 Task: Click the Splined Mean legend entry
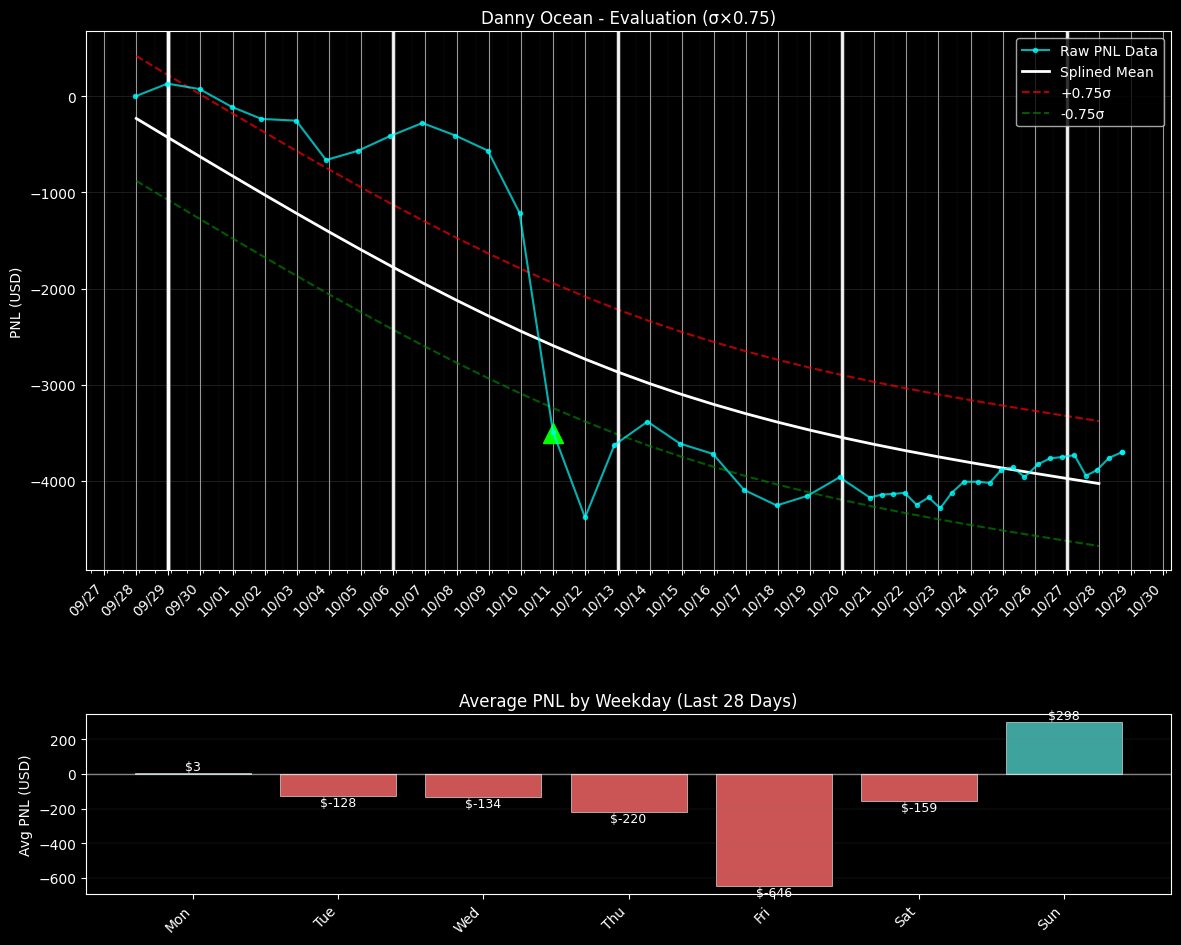coord(1106,72)
